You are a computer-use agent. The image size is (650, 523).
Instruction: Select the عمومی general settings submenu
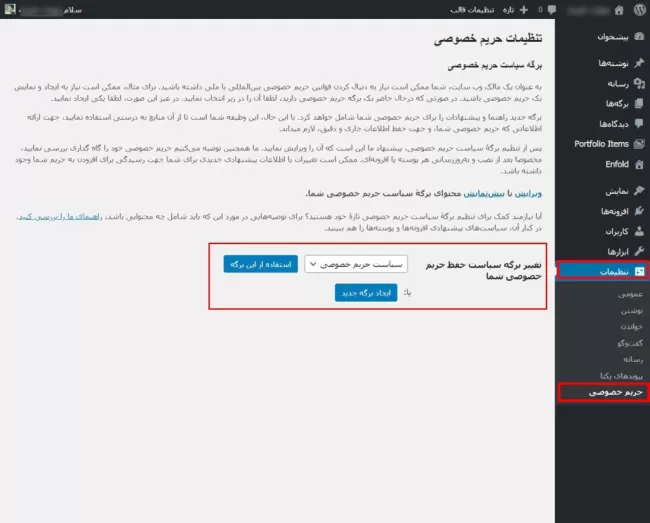(x=631, y=294)
